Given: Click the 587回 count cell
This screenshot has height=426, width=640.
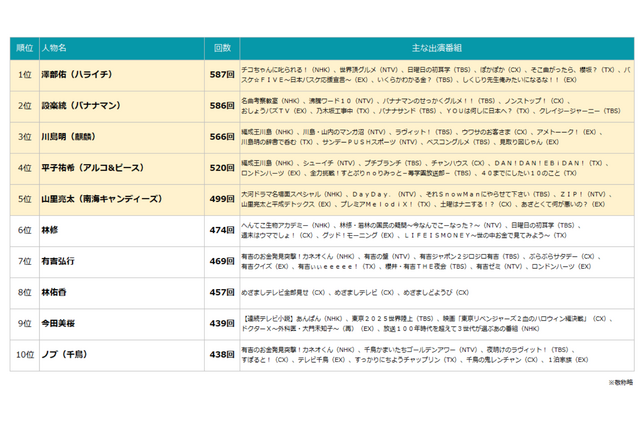Looking at the screenshot, I should (223, 74).
